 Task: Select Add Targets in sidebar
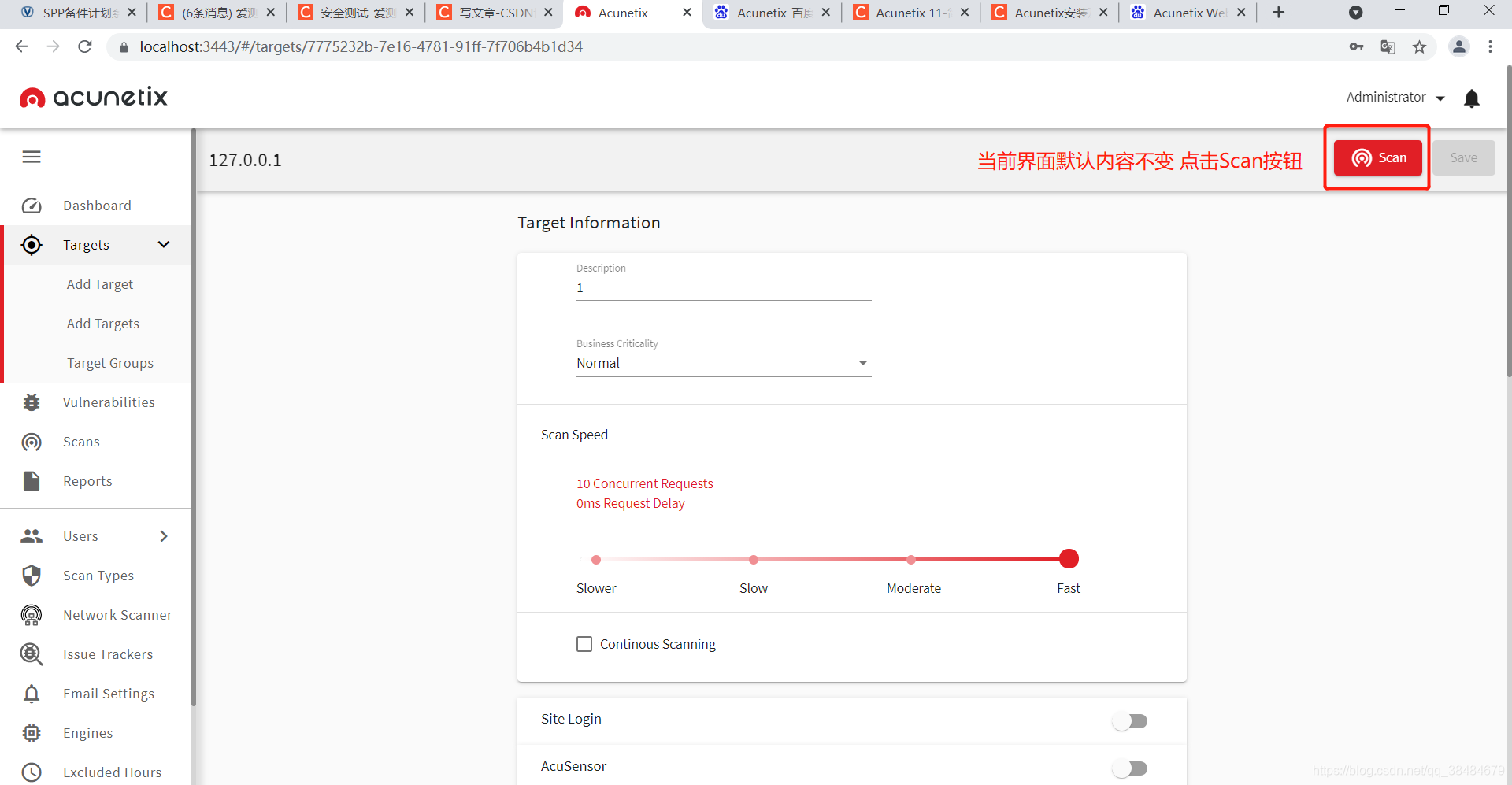coord(103,324)
